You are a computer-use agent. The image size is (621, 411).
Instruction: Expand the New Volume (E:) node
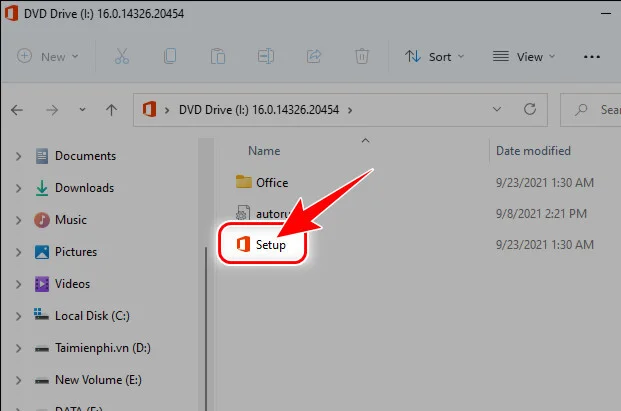pos(18,381)
